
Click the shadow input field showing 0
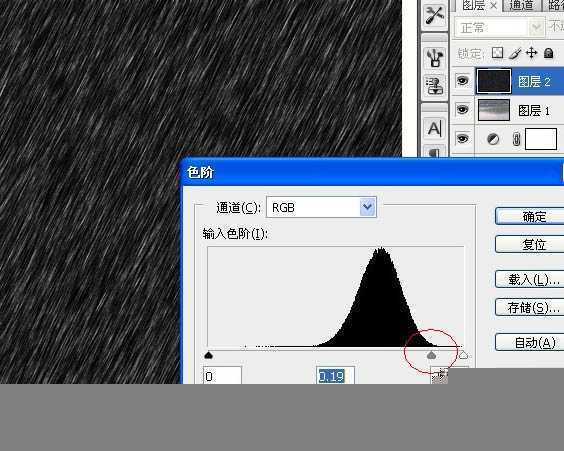[222, 375]
